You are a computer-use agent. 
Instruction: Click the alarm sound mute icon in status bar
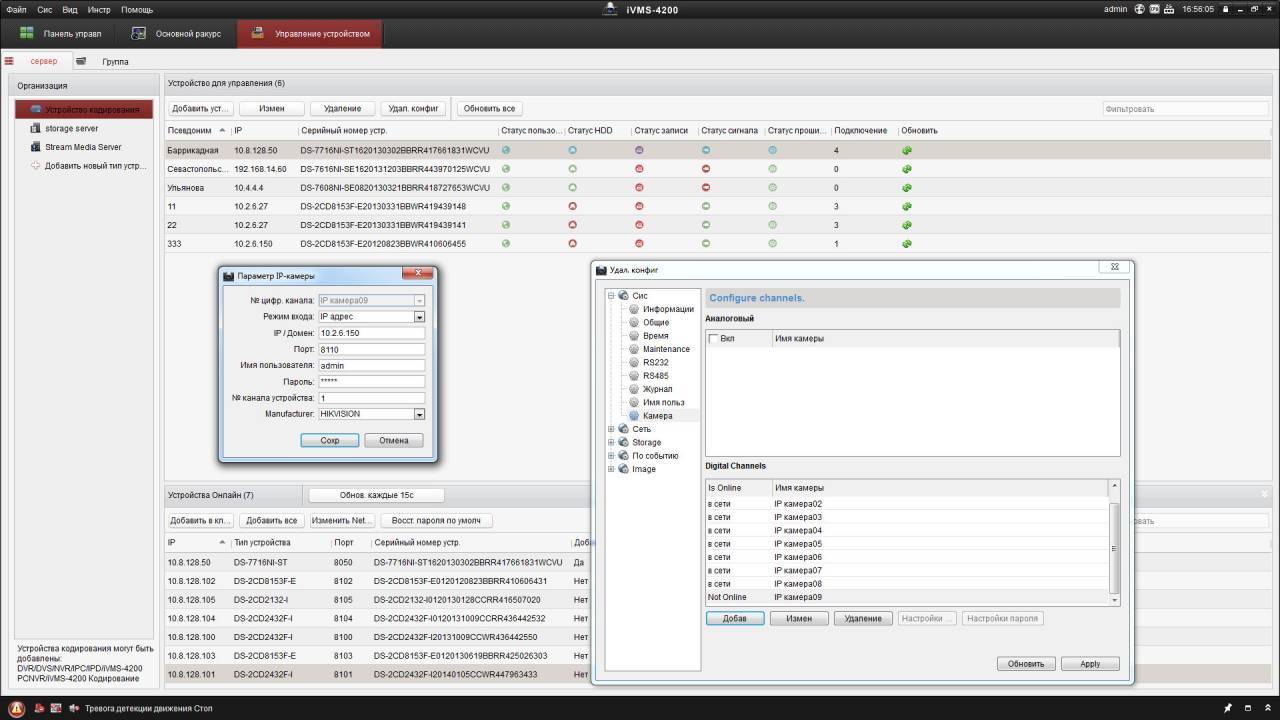pyautogui.click(x=74, y=708)
